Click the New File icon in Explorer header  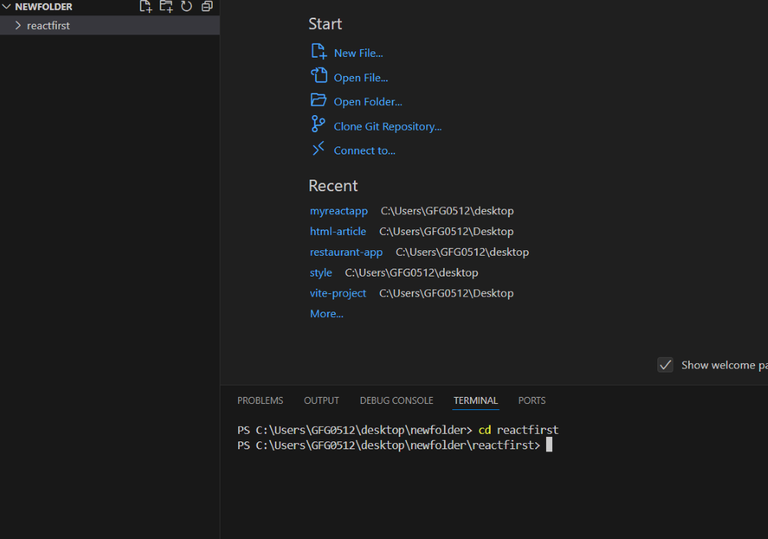tap(145, 6)
